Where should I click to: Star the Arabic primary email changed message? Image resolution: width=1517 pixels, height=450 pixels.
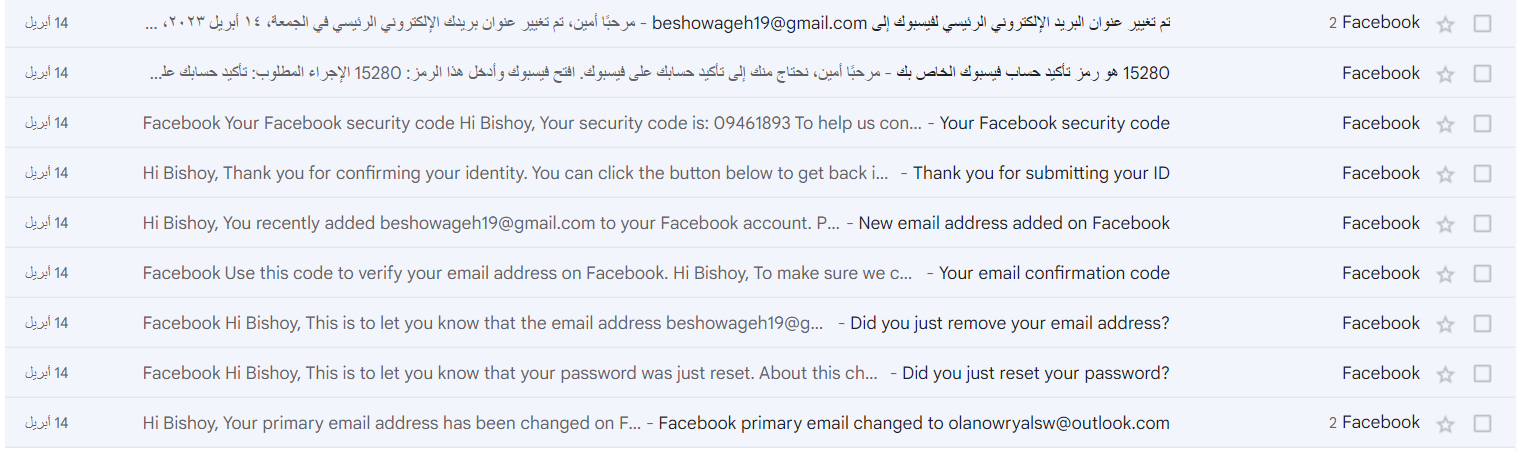[x=1445, y=24]
